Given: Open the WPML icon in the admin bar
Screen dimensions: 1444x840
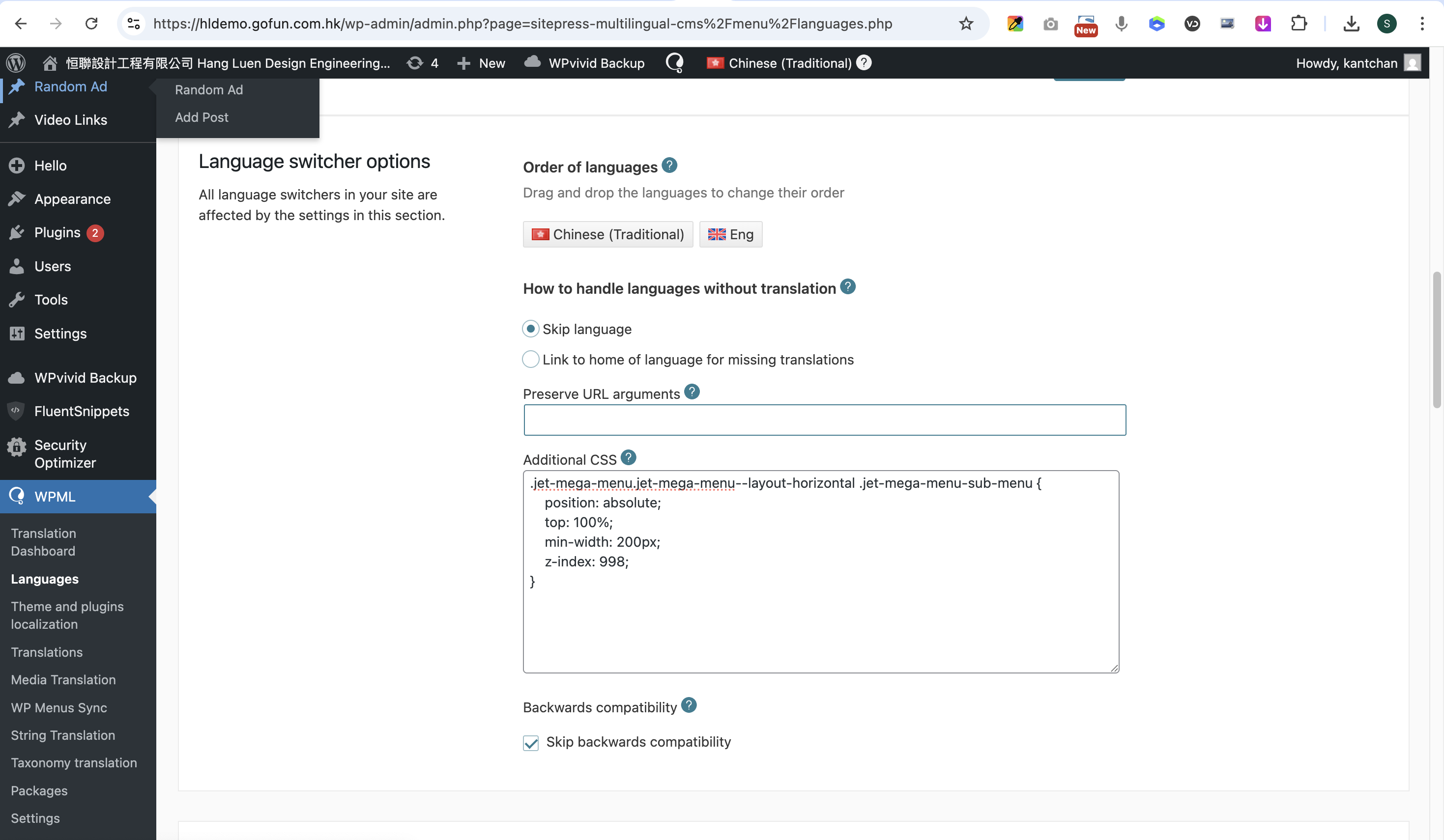Looking at the screenshot, I should coord(674,62).
